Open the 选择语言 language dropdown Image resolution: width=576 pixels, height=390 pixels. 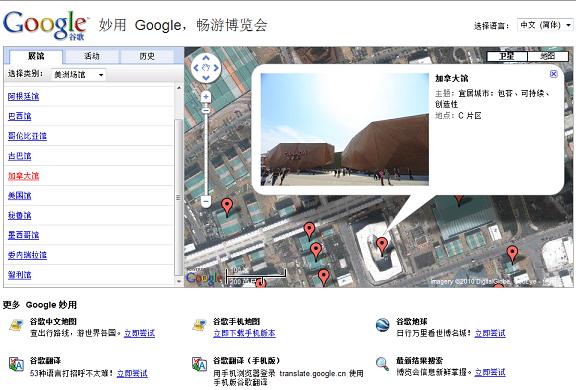[545, 25]
